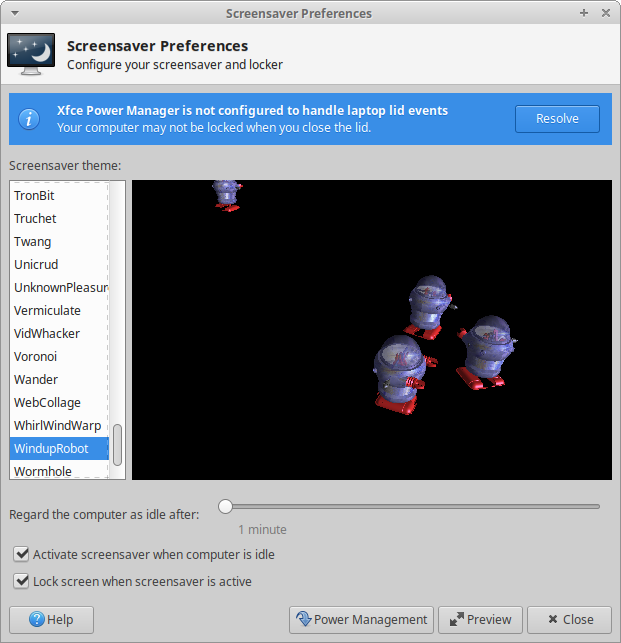The height and width of the screenshot is (643, 621).
Task: Select the UnknownPleasures theme
Action: tap(59, 287)
